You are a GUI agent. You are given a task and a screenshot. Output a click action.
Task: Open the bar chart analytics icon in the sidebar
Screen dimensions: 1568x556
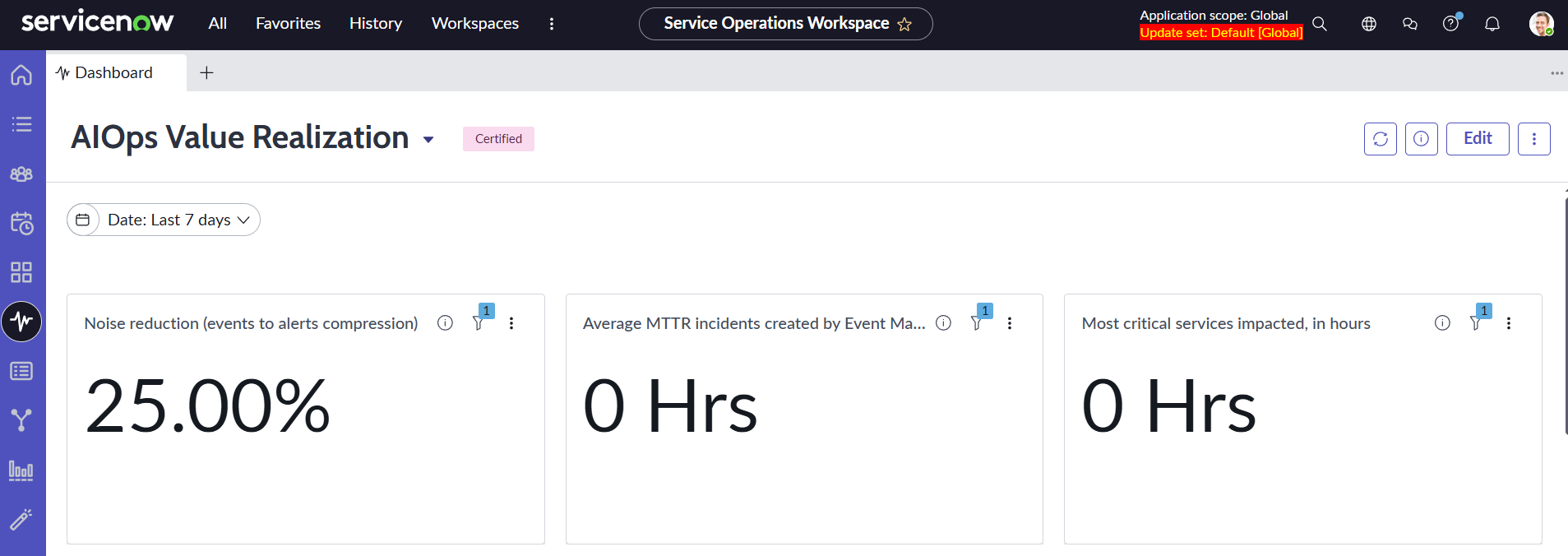pos(21,470)
